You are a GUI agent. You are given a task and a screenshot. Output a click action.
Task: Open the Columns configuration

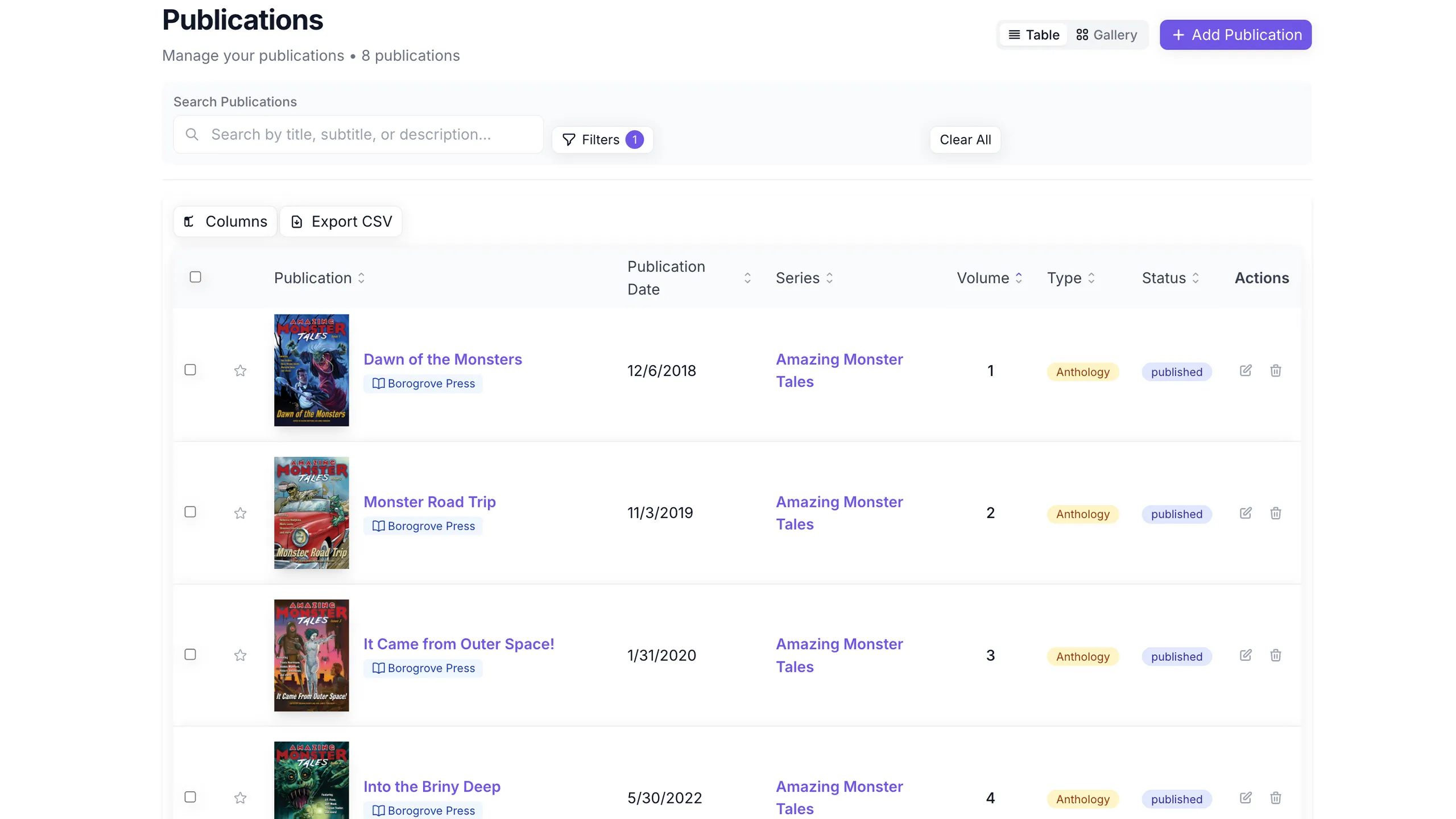click(x=224, y=221)
